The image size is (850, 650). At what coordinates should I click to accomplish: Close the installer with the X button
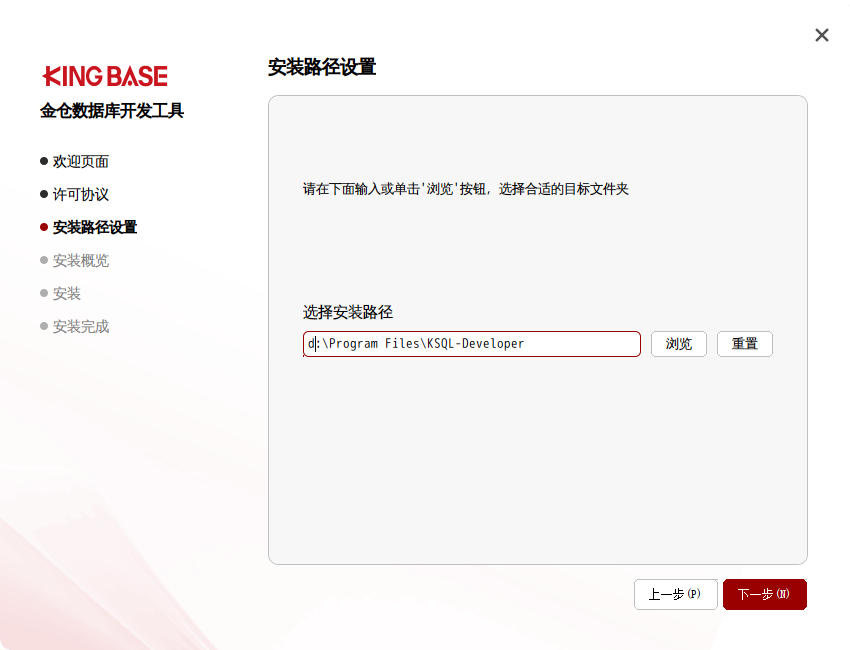(x=821, y=36)
